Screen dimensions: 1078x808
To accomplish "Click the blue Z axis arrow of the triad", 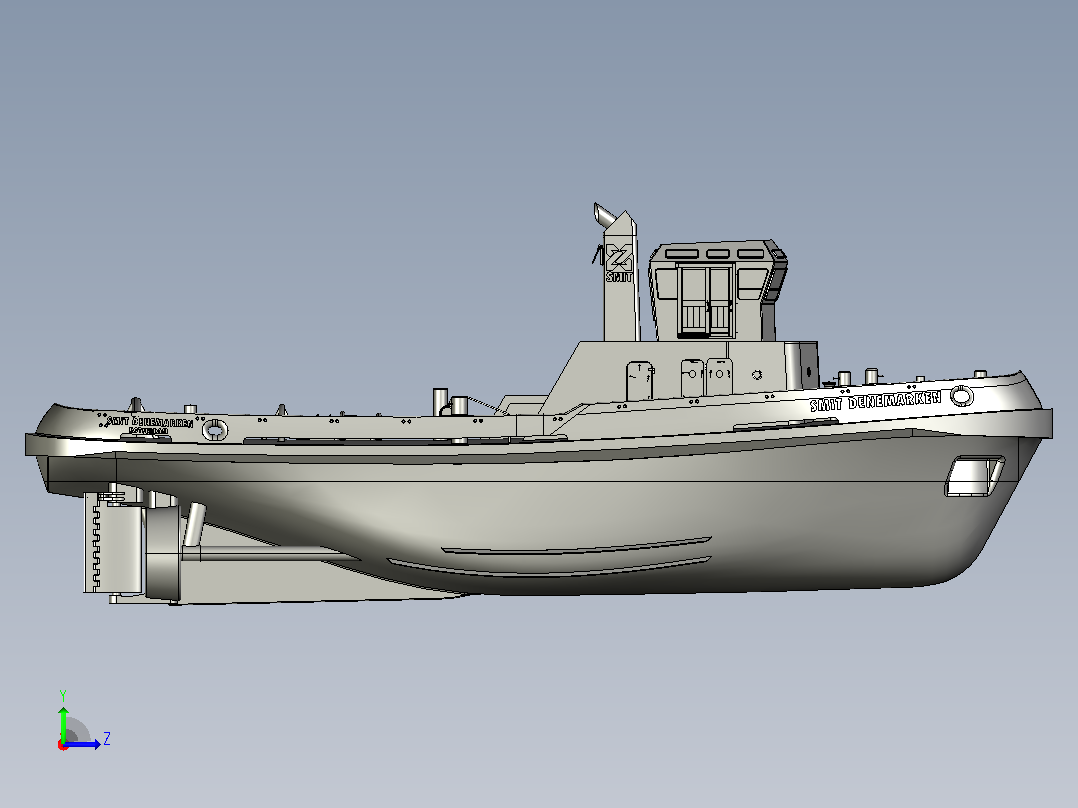I will pyautogui.click(x=84, y=744).
